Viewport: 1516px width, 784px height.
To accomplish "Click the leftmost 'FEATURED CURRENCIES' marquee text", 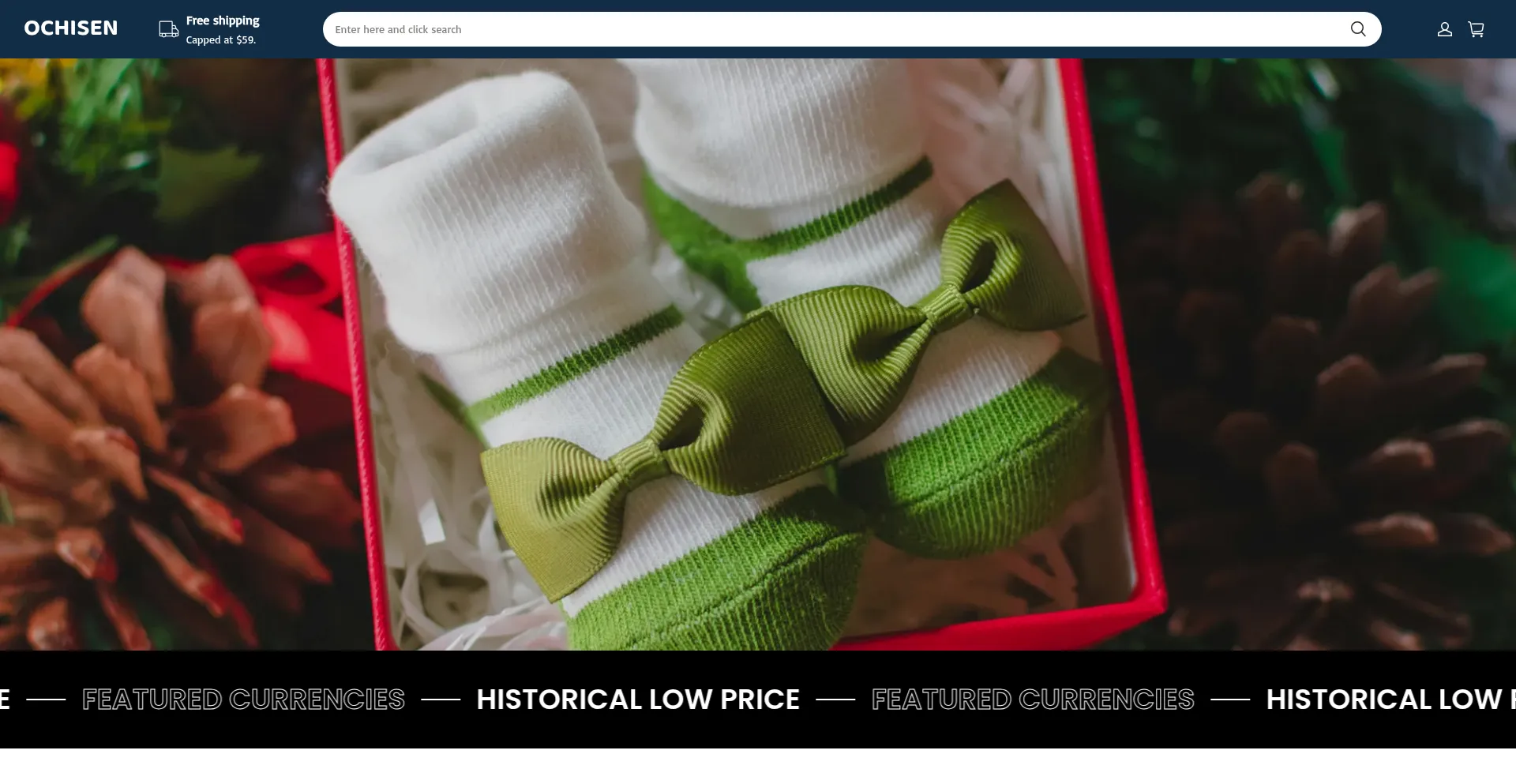I will [243, 699].
